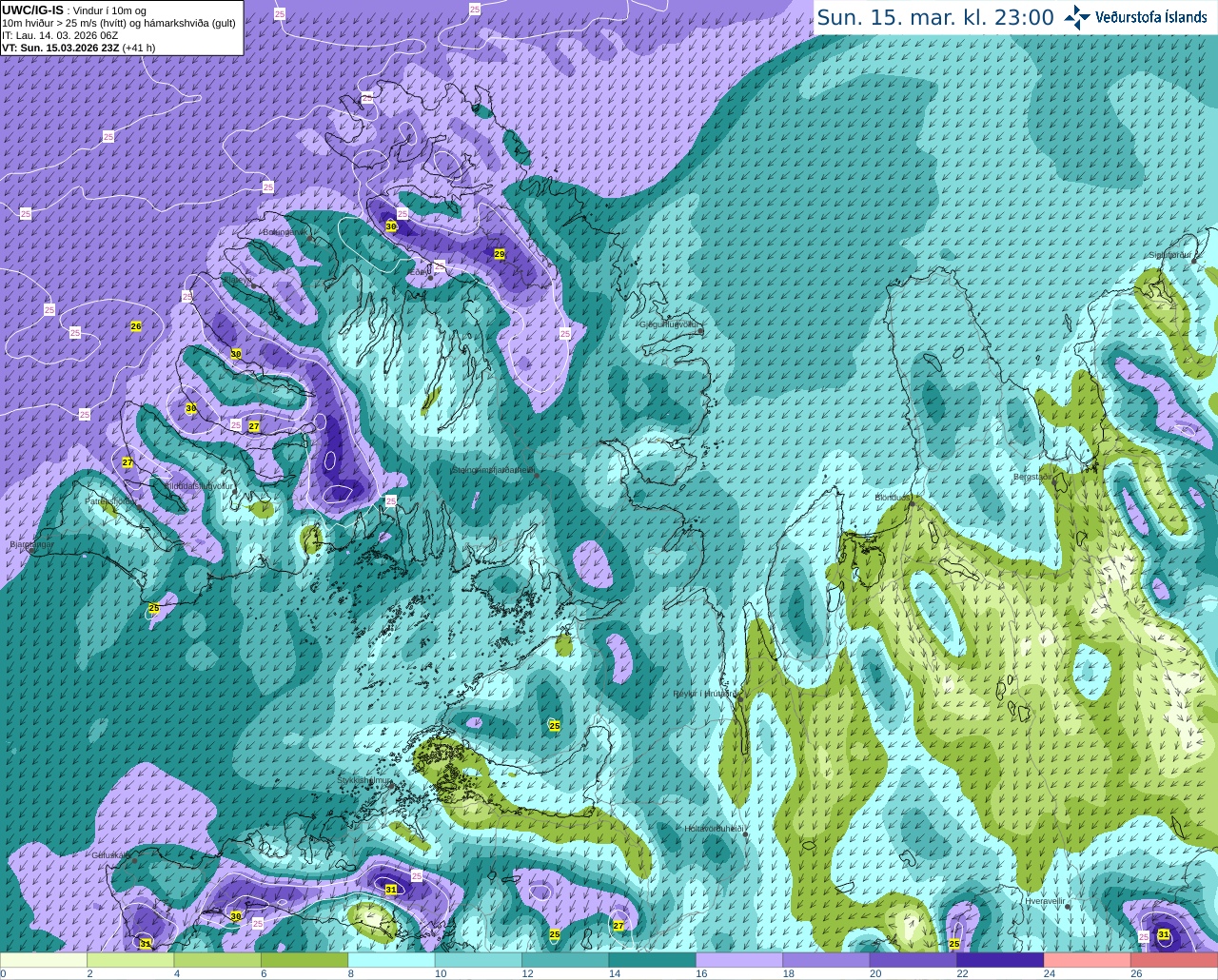Select the 8–10 m/s light cyan legend swatch
This screenshot has height=980, width=1218.
[392, 961]
